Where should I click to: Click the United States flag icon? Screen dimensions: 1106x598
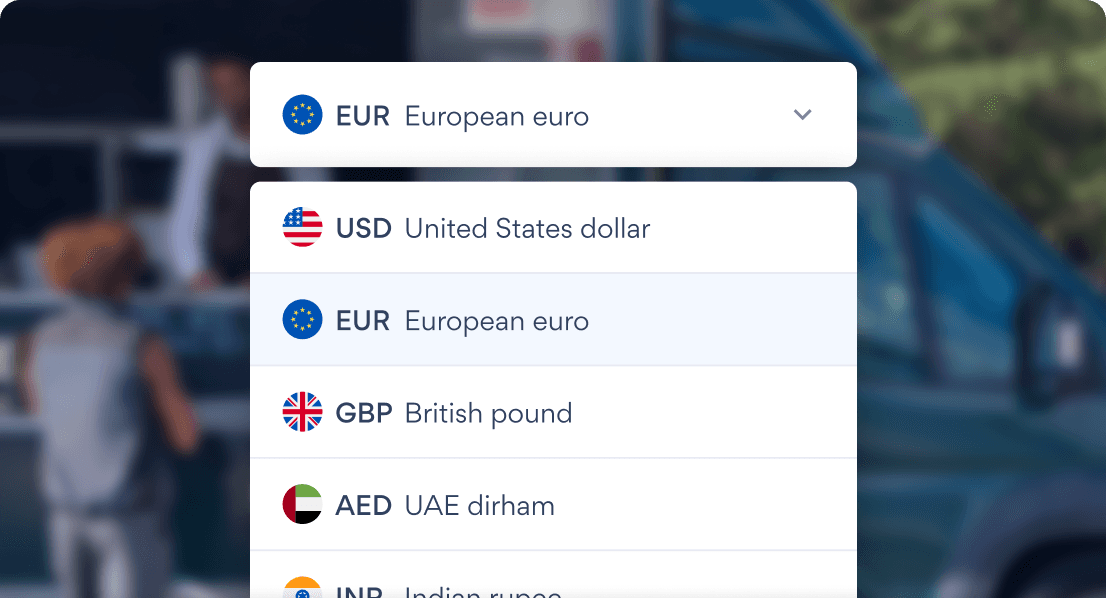pyautogui.click(x=303, y=227)
